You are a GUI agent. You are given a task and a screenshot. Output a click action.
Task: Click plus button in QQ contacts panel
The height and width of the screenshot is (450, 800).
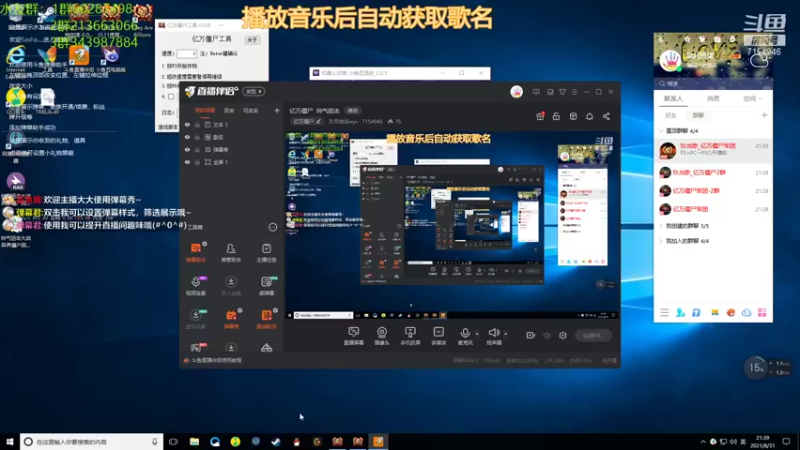764,115
